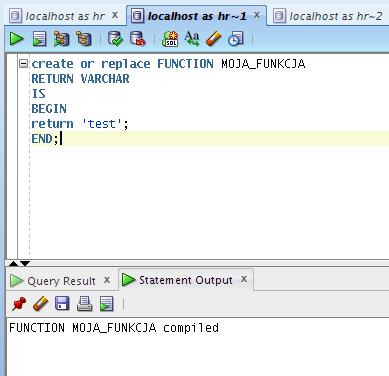Image resolution: width=389 pixels, height=376 pixels.
Task: Collapse the create function code block
Action: tap(23, 63)
